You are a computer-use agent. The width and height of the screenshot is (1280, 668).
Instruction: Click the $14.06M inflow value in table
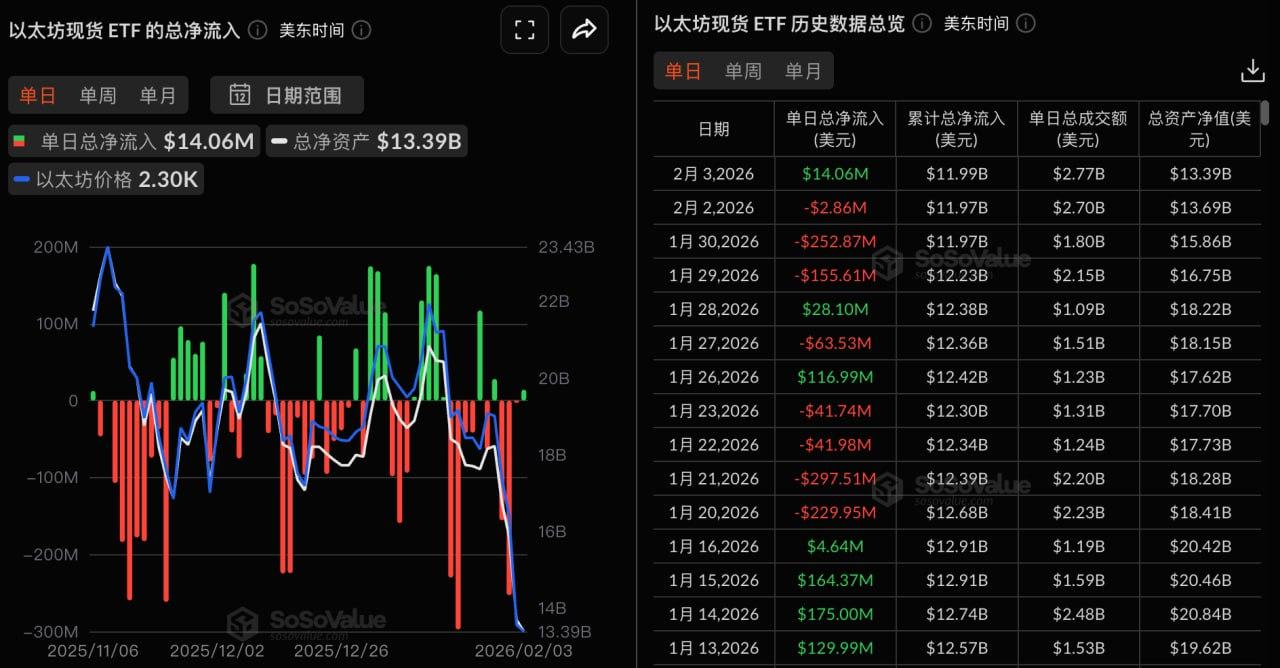pos(835,174)
